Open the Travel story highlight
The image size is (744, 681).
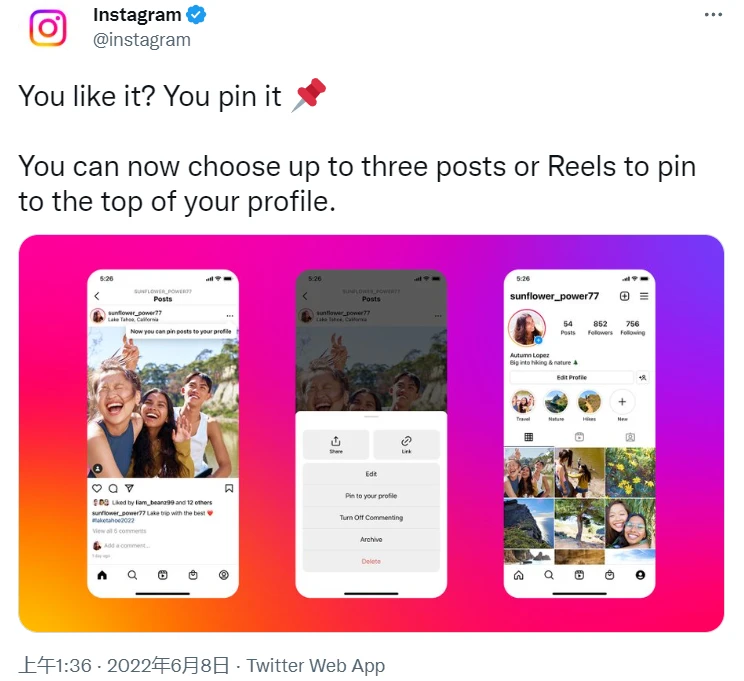523,404
